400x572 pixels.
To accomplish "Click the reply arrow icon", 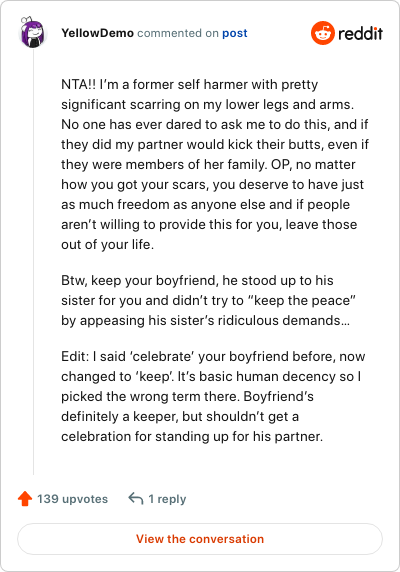I will tap(136, 498).
